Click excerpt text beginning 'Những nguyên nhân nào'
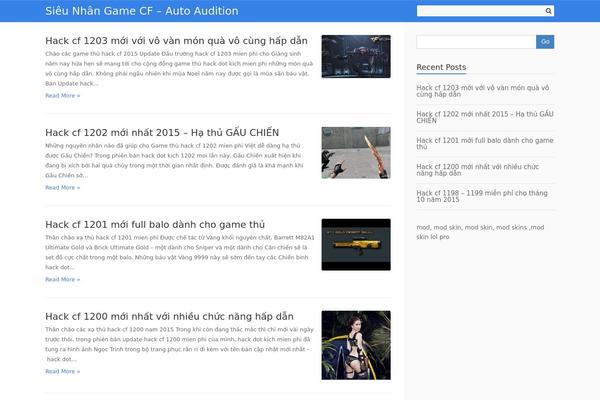Image resolution: width=600 pixels, height=400 pixels. 174,160
